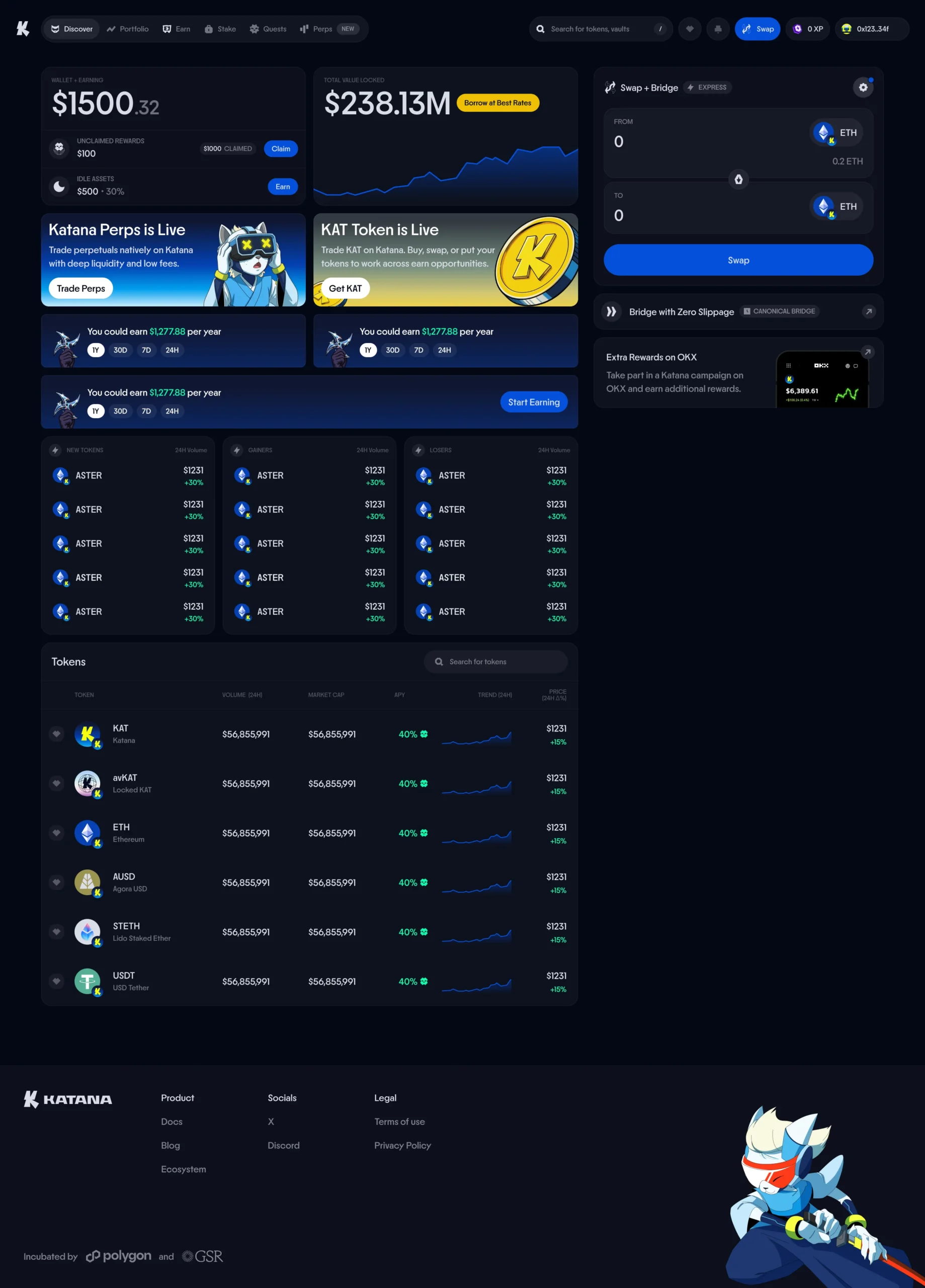This screenshot has height=1288, width=925.
Task: Click the APY boost icon in KAT row
Action: [x=424, y=734]
